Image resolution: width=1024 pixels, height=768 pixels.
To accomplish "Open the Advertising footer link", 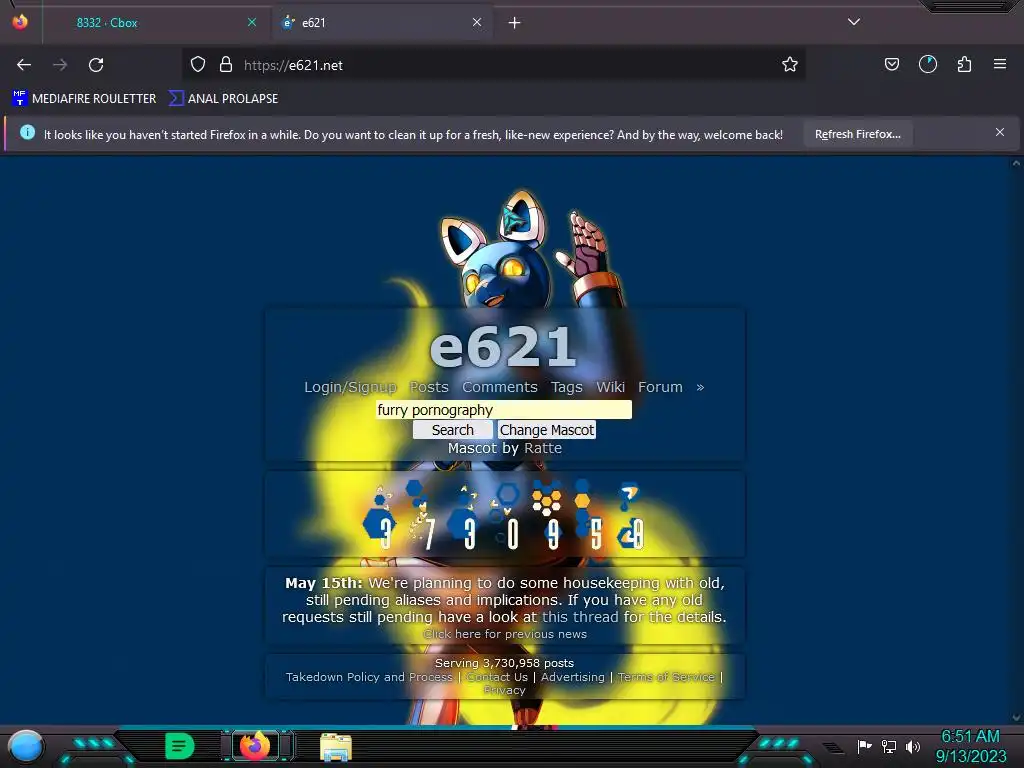I will click(573, 677).
